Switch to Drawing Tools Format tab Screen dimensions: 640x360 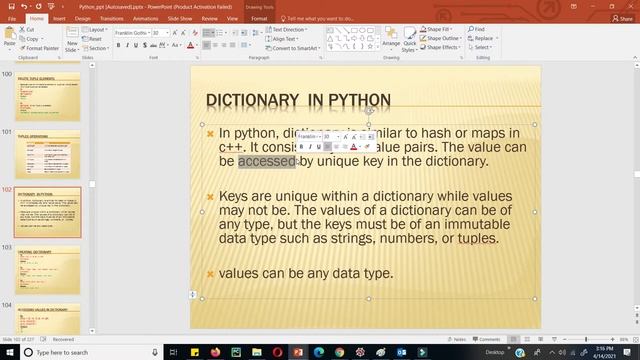tap(259, 19)
